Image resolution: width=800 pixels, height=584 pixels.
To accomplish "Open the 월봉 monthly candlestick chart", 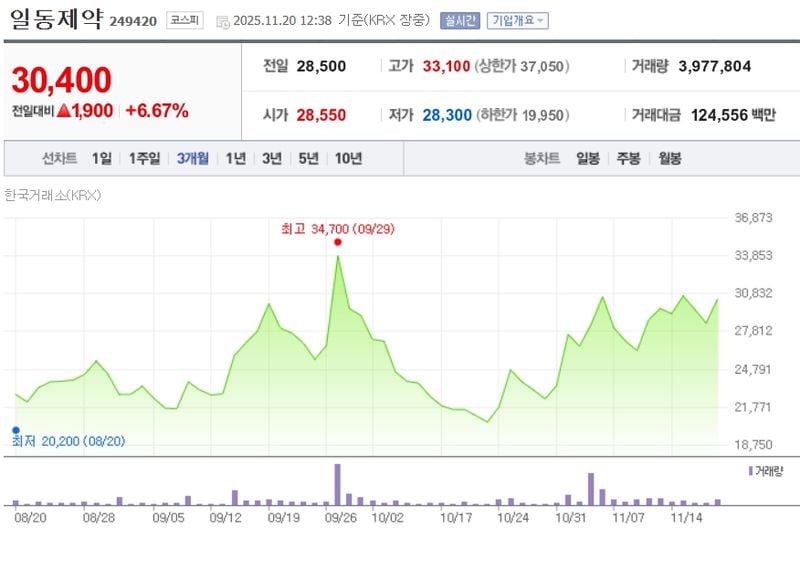I will (669, 158).
